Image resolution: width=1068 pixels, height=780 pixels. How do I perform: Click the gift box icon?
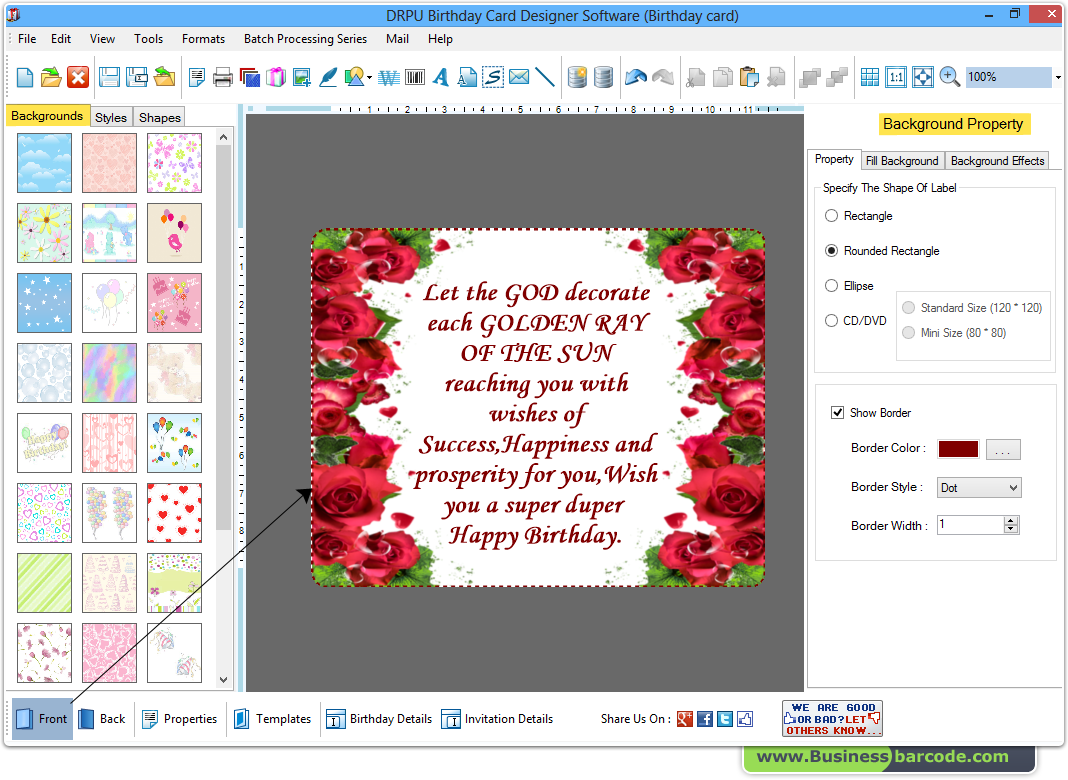click(276, 78)
